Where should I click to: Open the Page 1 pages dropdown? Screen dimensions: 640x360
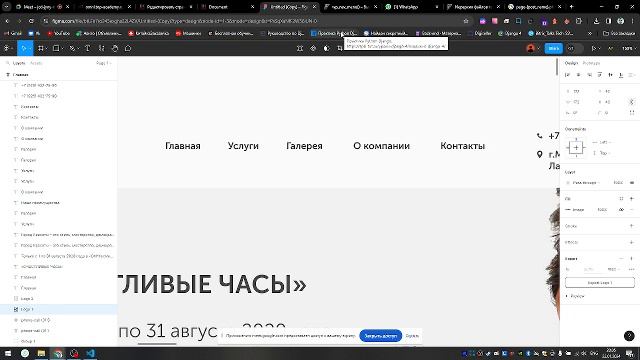pos(104,63)
